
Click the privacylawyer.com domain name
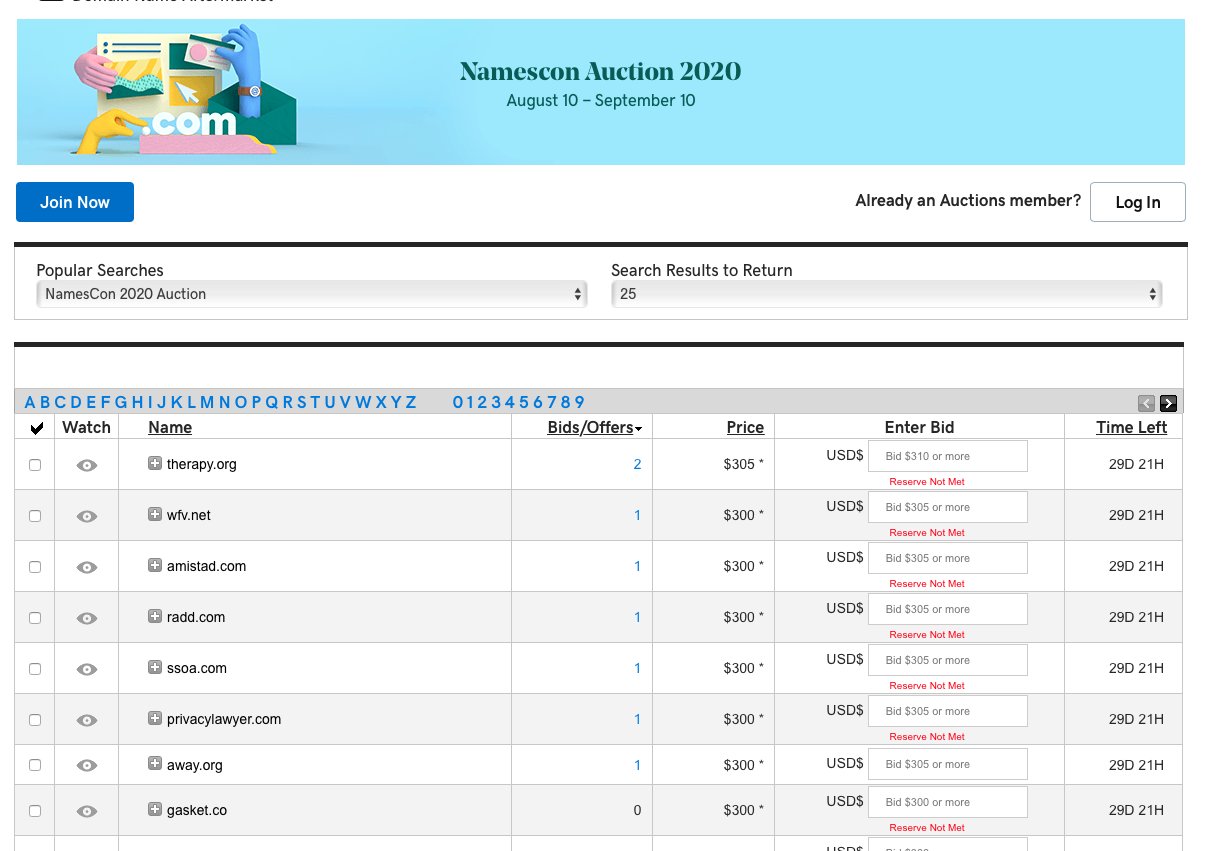224,720
